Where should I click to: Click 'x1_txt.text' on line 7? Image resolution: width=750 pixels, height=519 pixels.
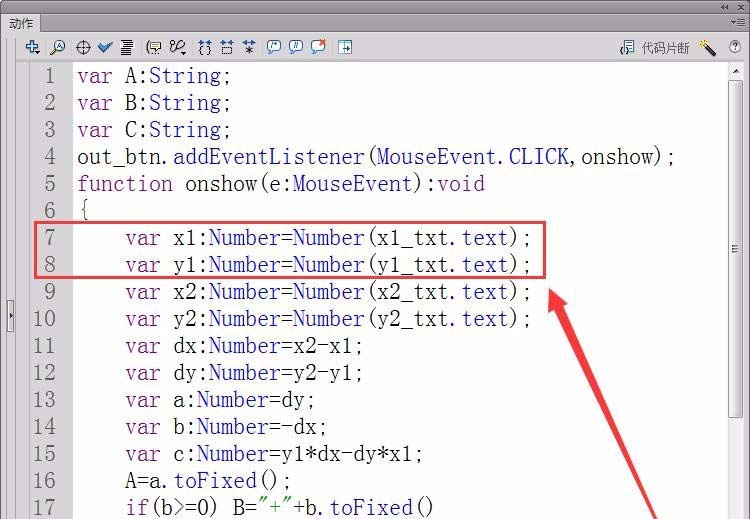click(442, 238)
